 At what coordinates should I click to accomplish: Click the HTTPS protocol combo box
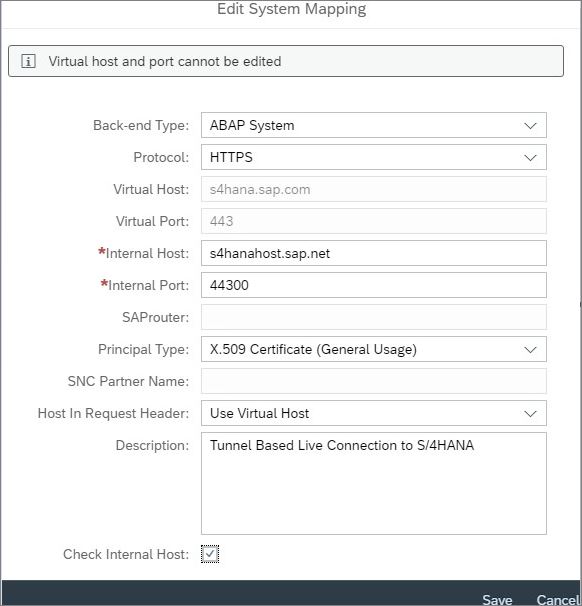(x=374, y=157)
